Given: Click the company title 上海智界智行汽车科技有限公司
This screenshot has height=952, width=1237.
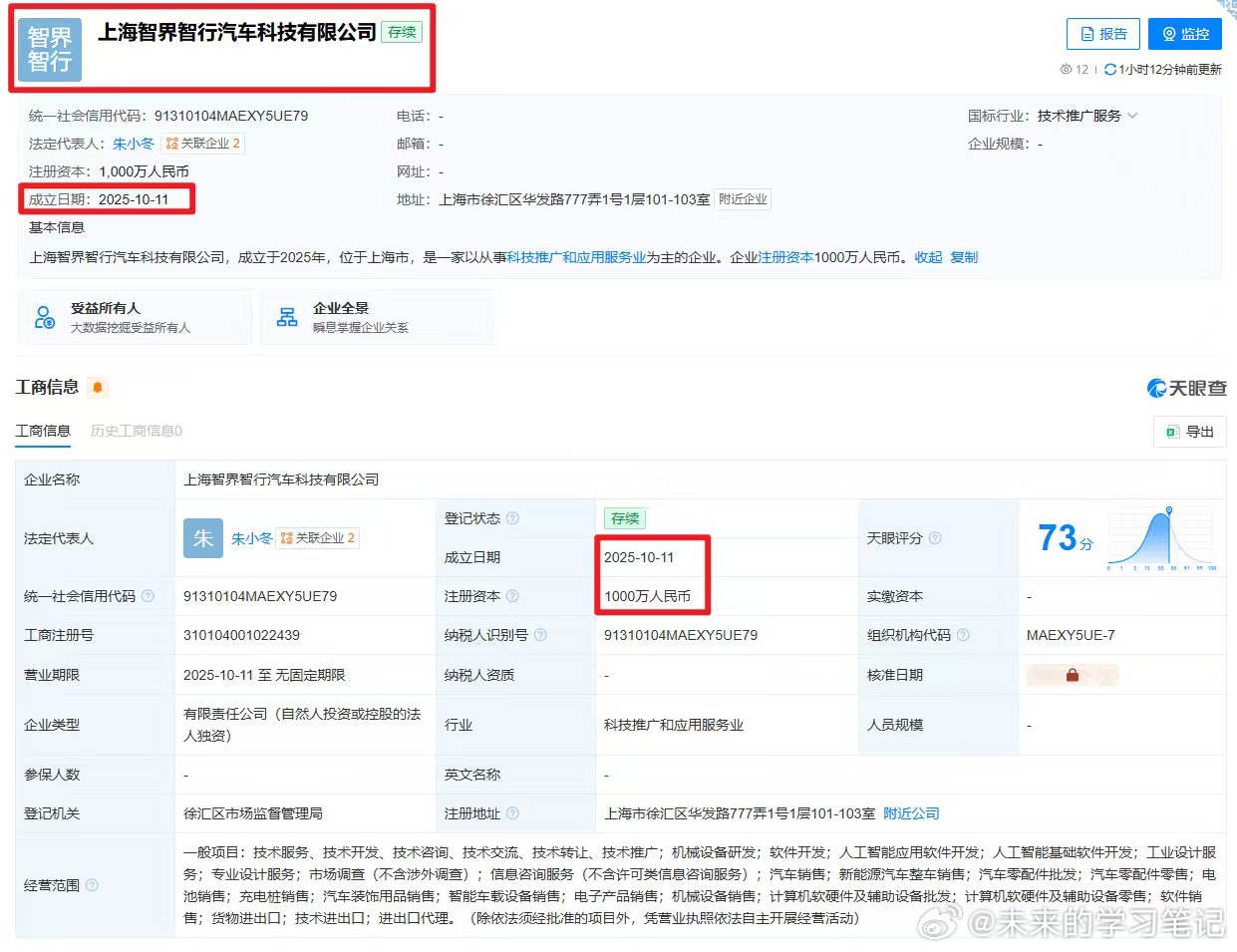Looking at the screenshot, I should click(237, 32).
